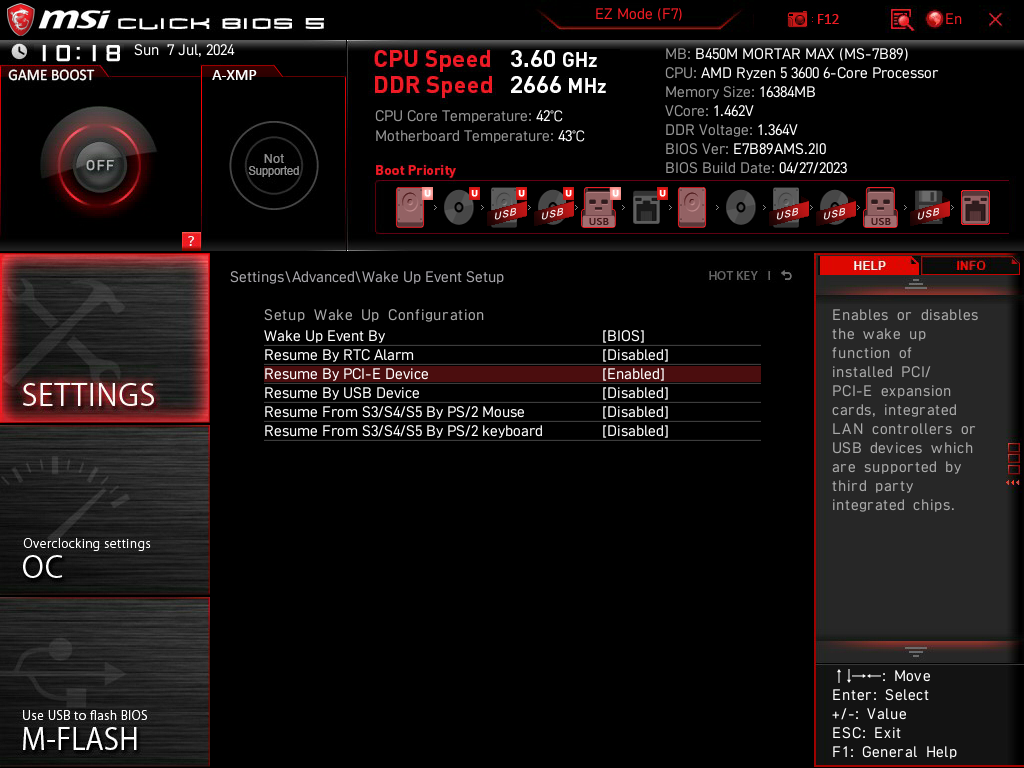Screen dimensions: 1024x768
Task: Select the first UEFI hard disk boot icon
Action: pyautogui.click(x=413, y=208)
